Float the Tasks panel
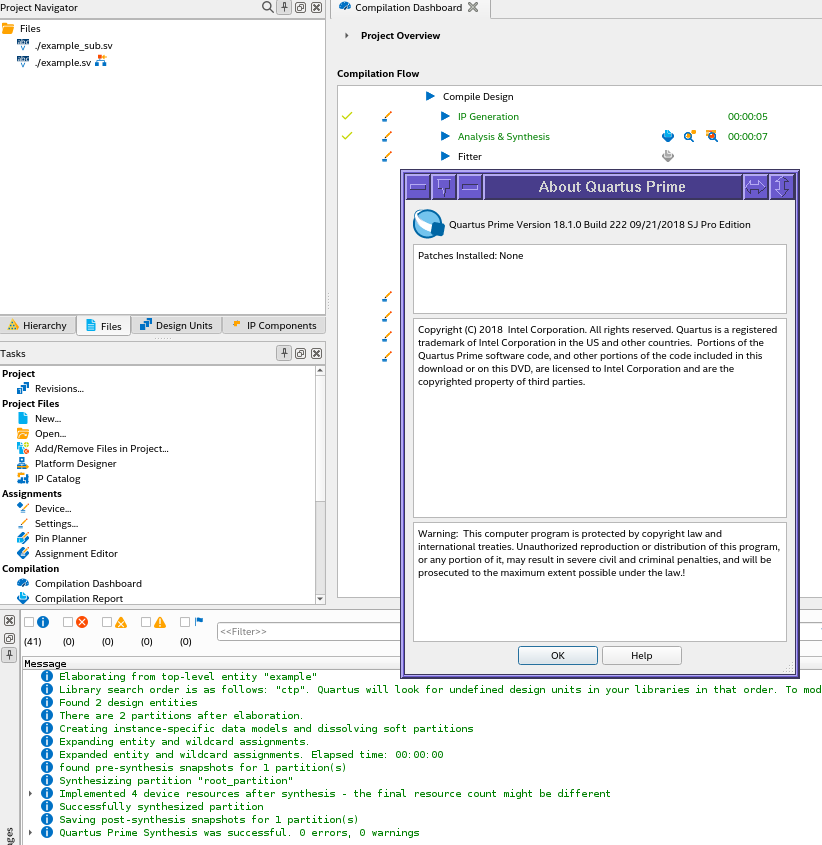 tap(301, 353)
